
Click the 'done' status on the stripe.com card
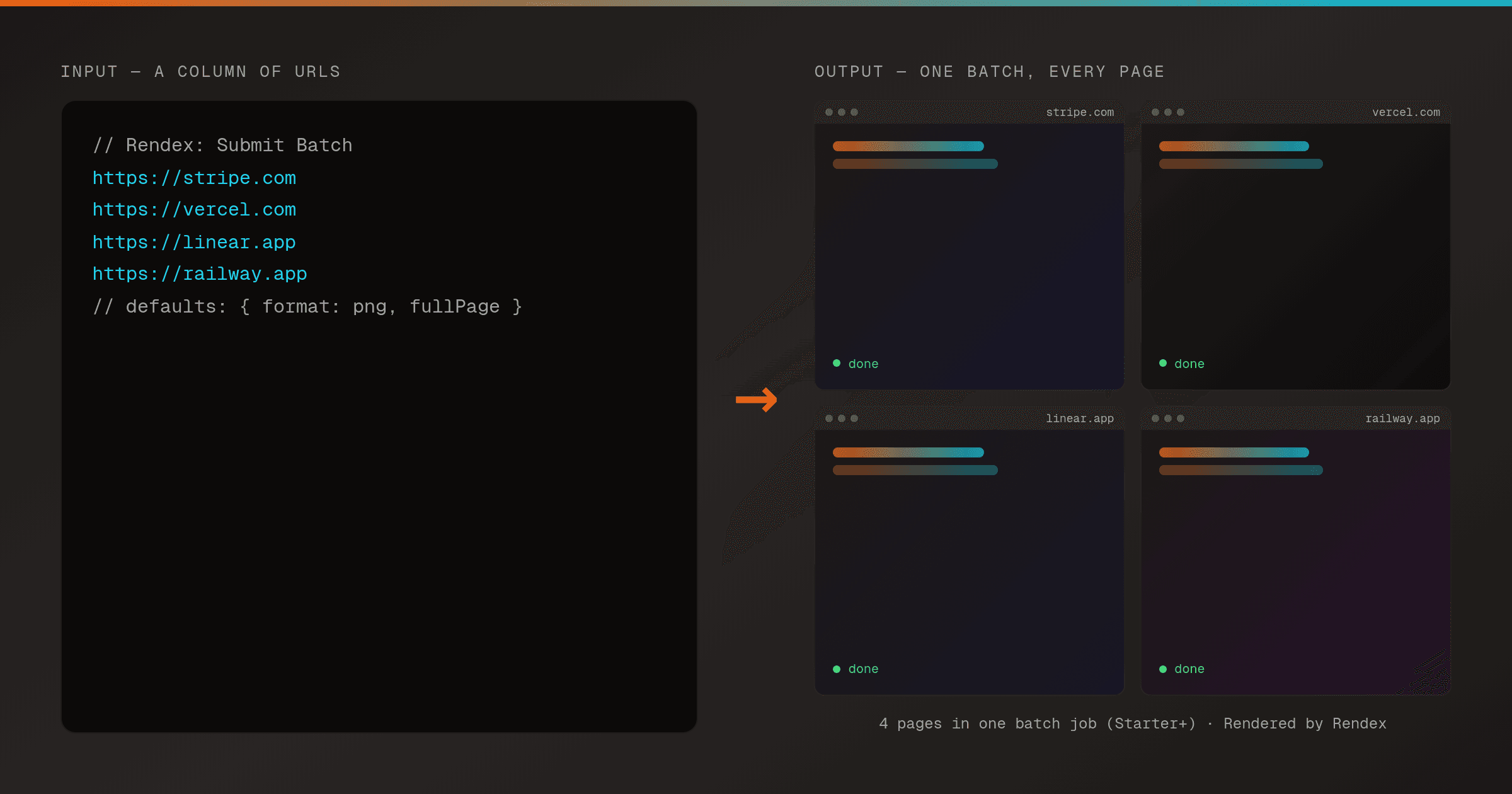pos(856,364)
